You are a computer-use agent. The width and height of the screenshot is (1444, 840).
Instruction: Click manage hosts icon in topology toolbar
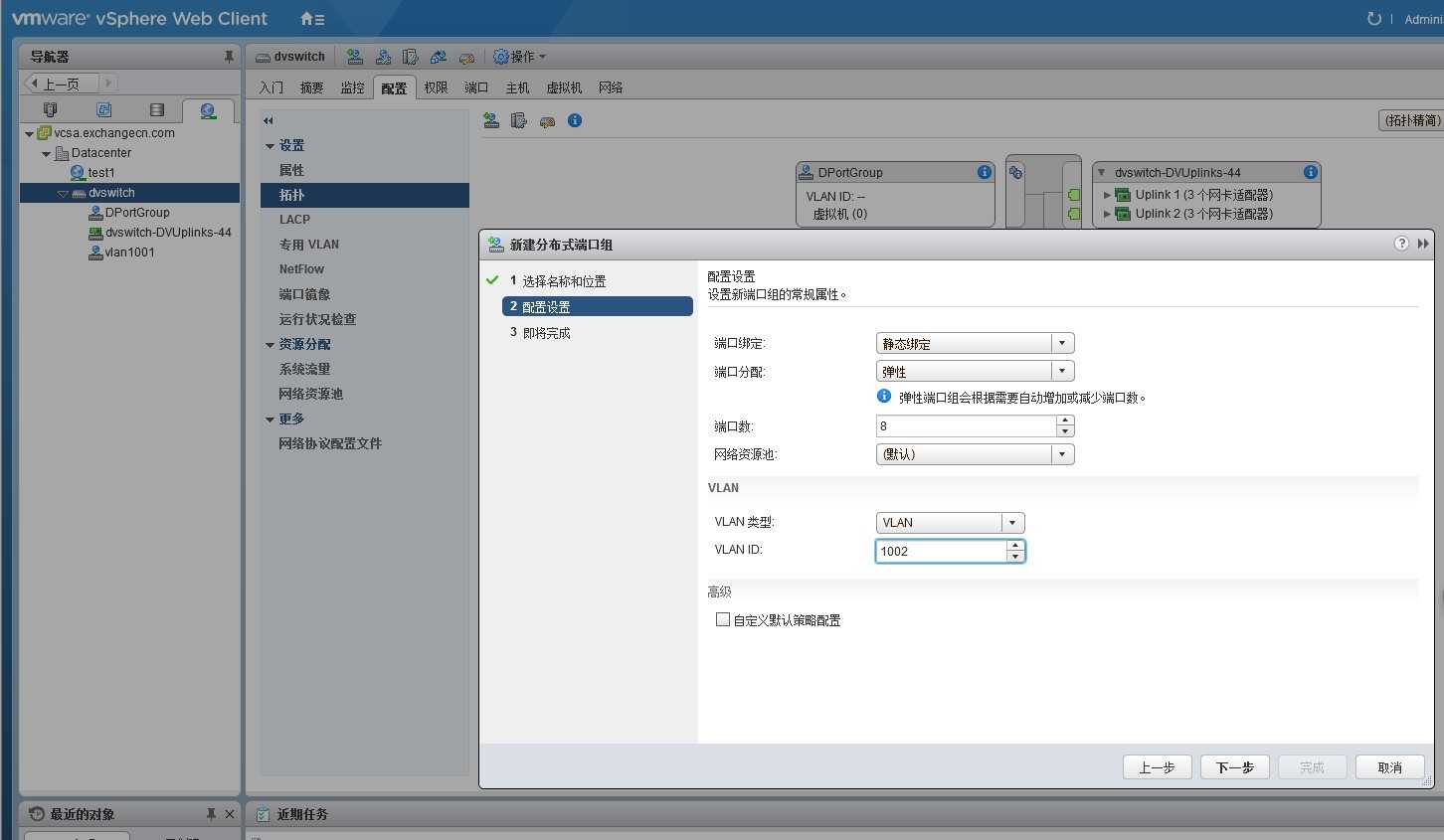[x=519, y=120]
